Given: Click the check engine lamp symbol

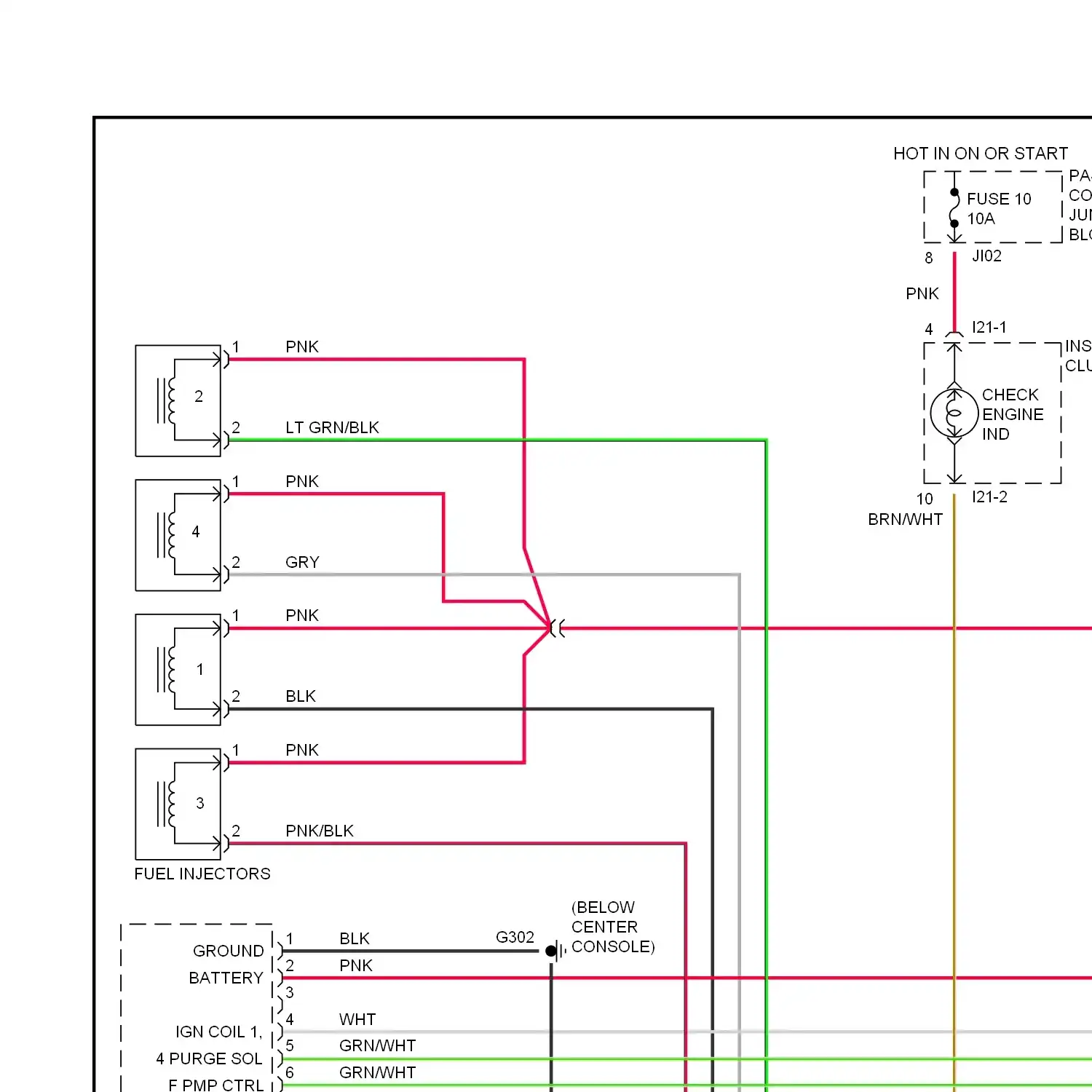Looking at the screenshot, I should click(x=954, y=413).
